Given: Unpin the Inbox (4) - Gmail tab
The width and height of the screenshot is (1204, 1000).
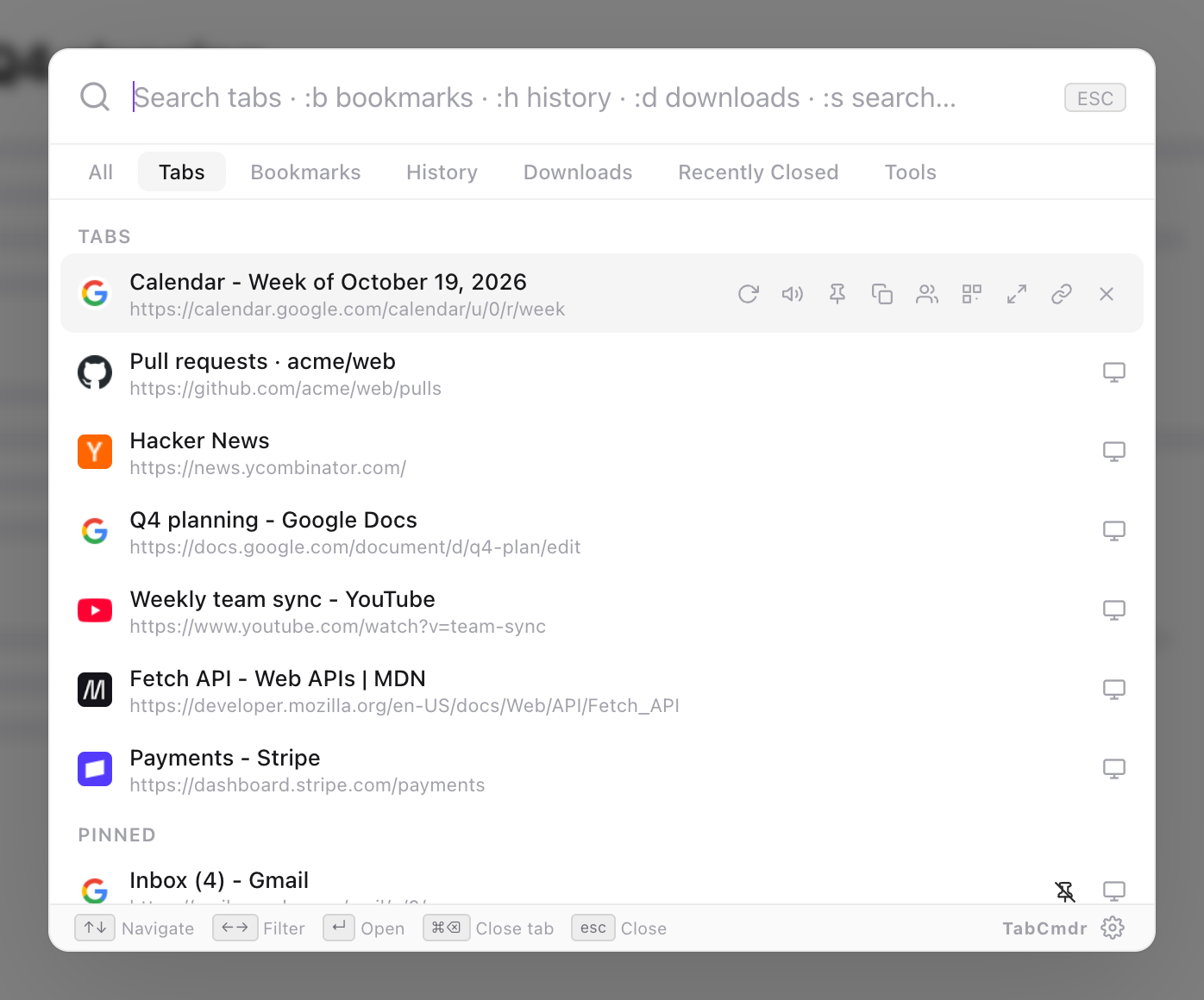Looking at the screenshot, I should point(1066,891).
